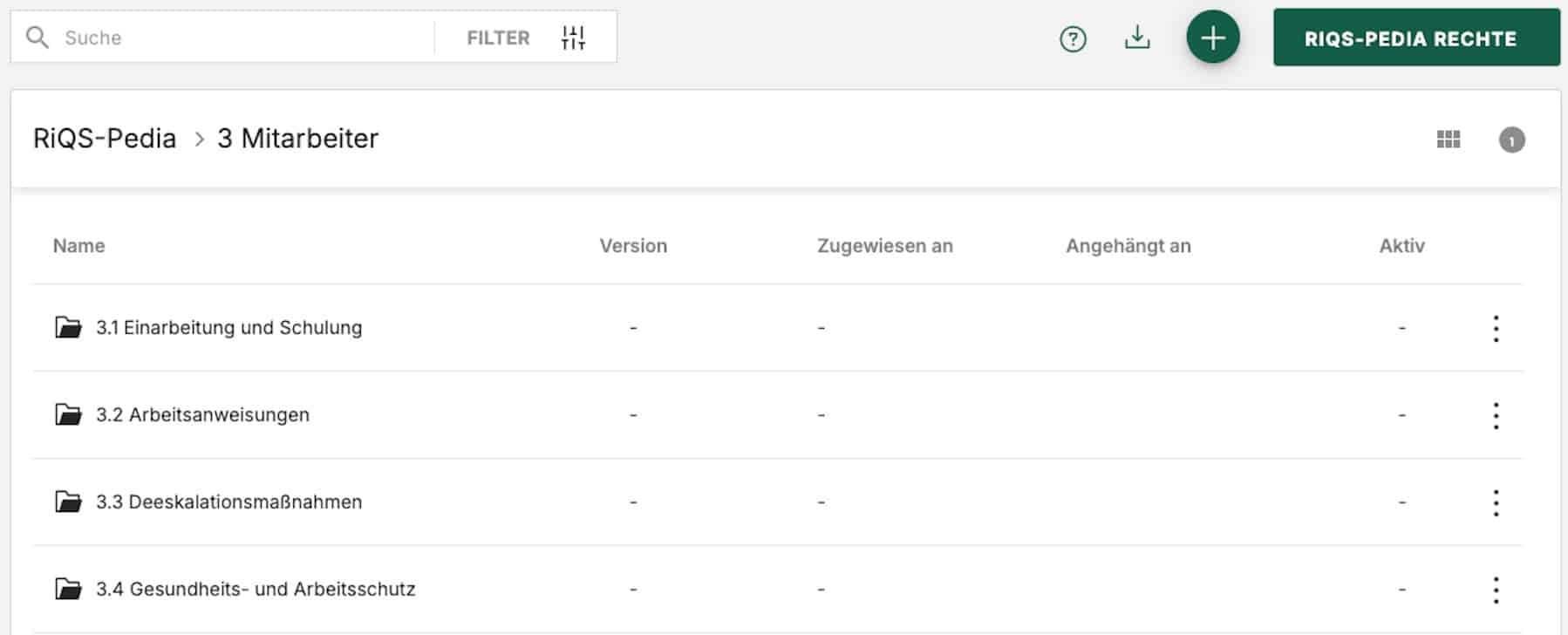Switch to grid view icon

click(x=1449, y=140)
